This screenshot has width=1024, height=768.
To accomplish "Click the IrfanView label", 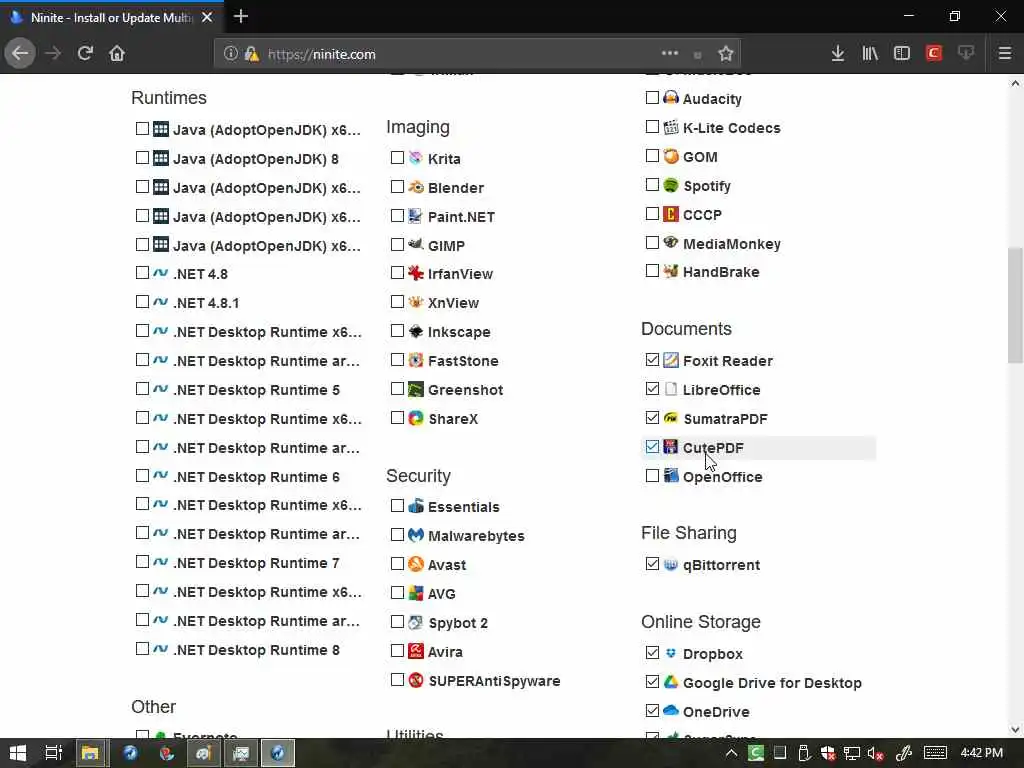I will coord(460,274).
